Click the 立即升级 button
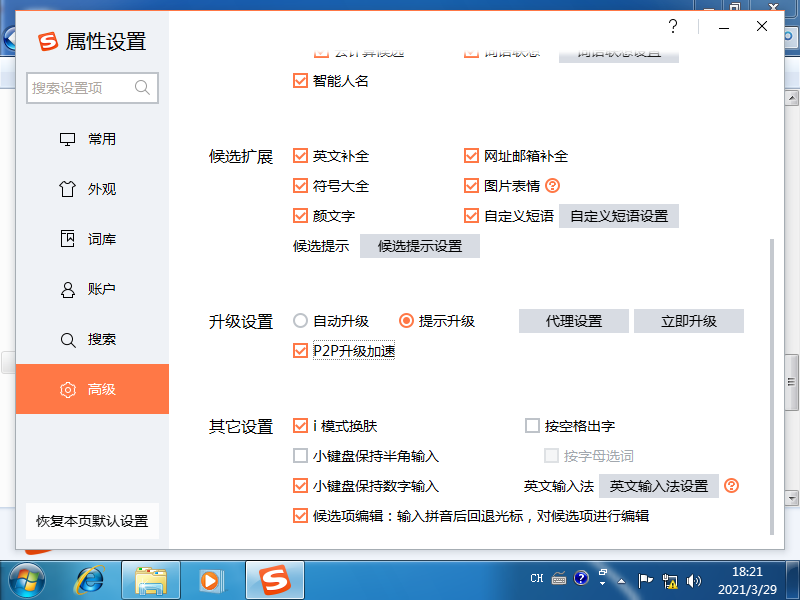800x600 pixels. click(689, 321)
